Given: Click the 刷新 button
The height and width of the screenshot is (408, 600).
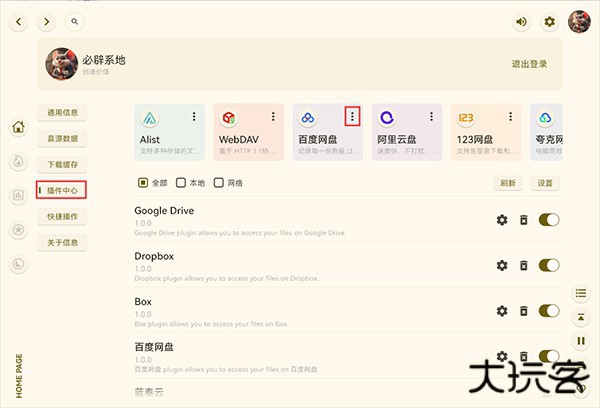Looking at the screenshot, I should [508, 184].
